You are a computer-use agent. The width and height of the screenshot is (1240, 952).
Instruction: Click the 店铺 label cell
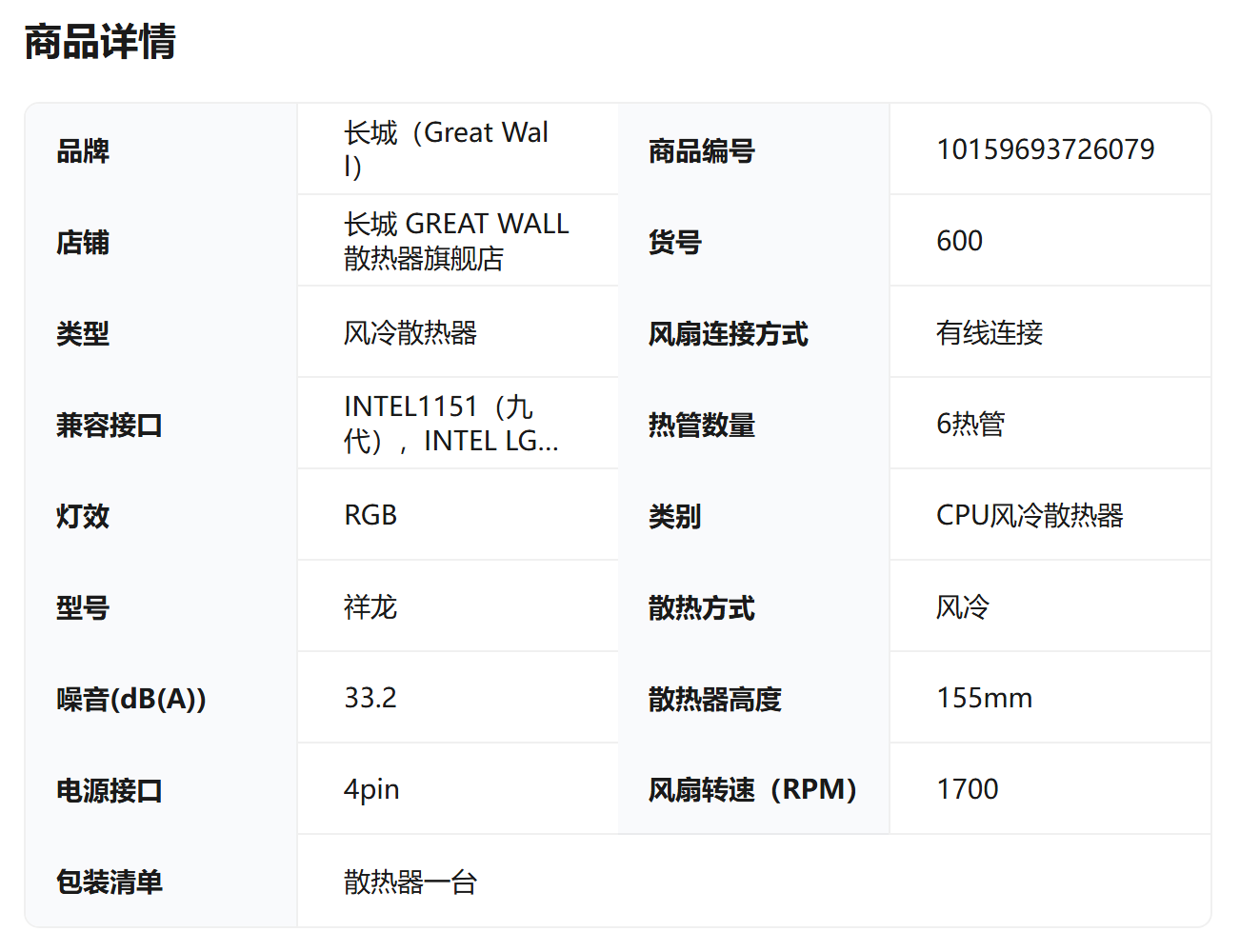[x=83, y=242]
